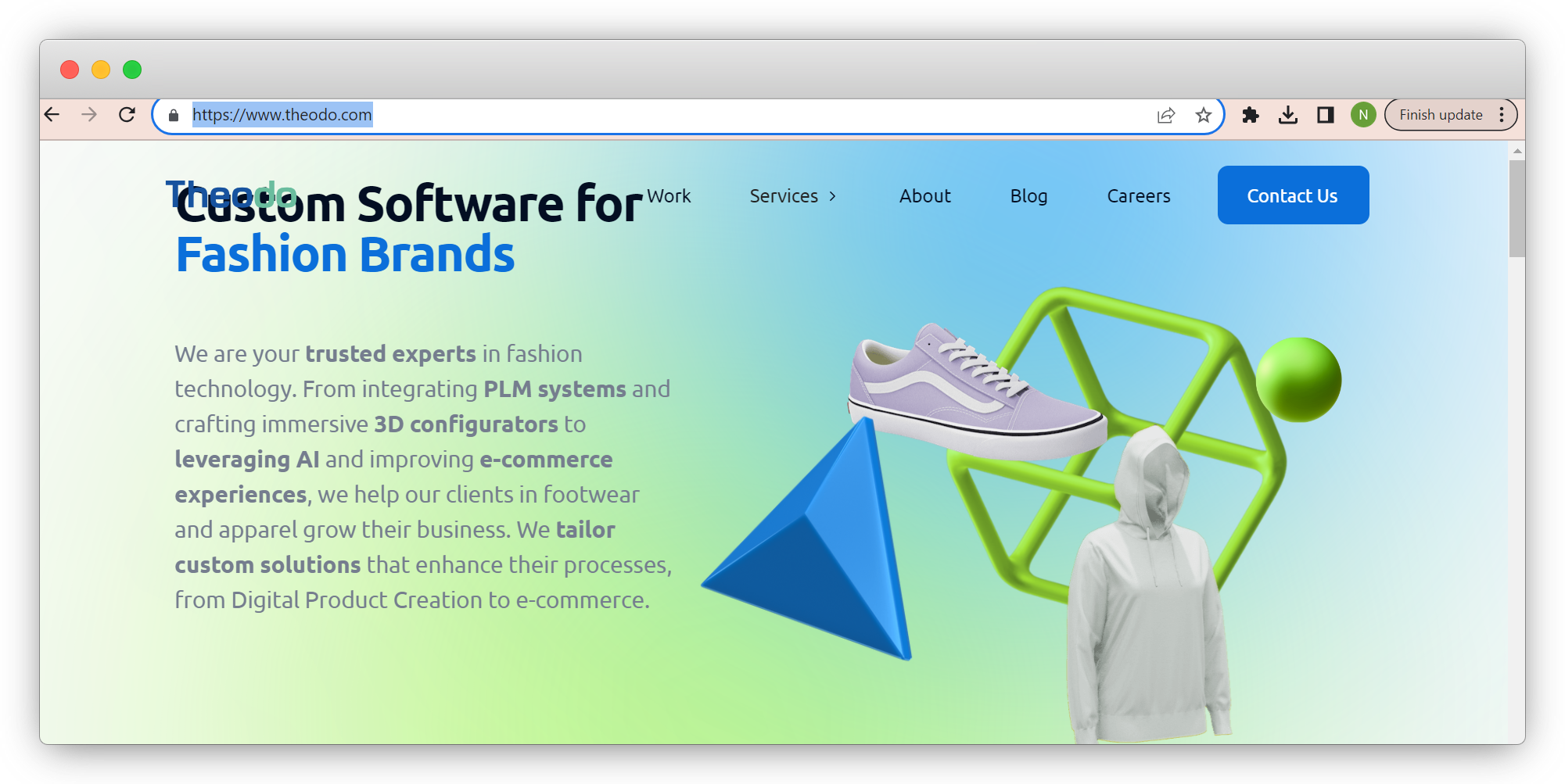The height and width of the screenshot is (784, 1565).
Task: Click the 'Fashion Brands' heading text
Action: (x=345, y=255)
